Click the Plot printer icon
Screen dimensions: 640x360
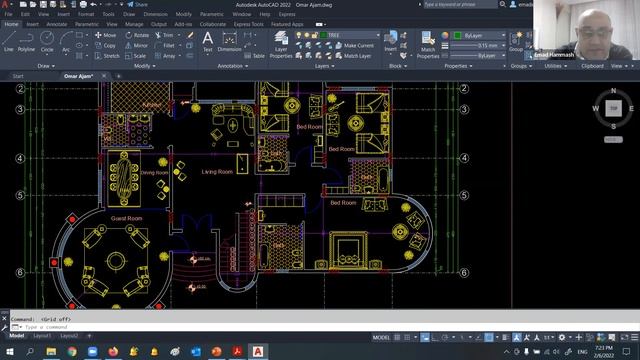point(83,4)
